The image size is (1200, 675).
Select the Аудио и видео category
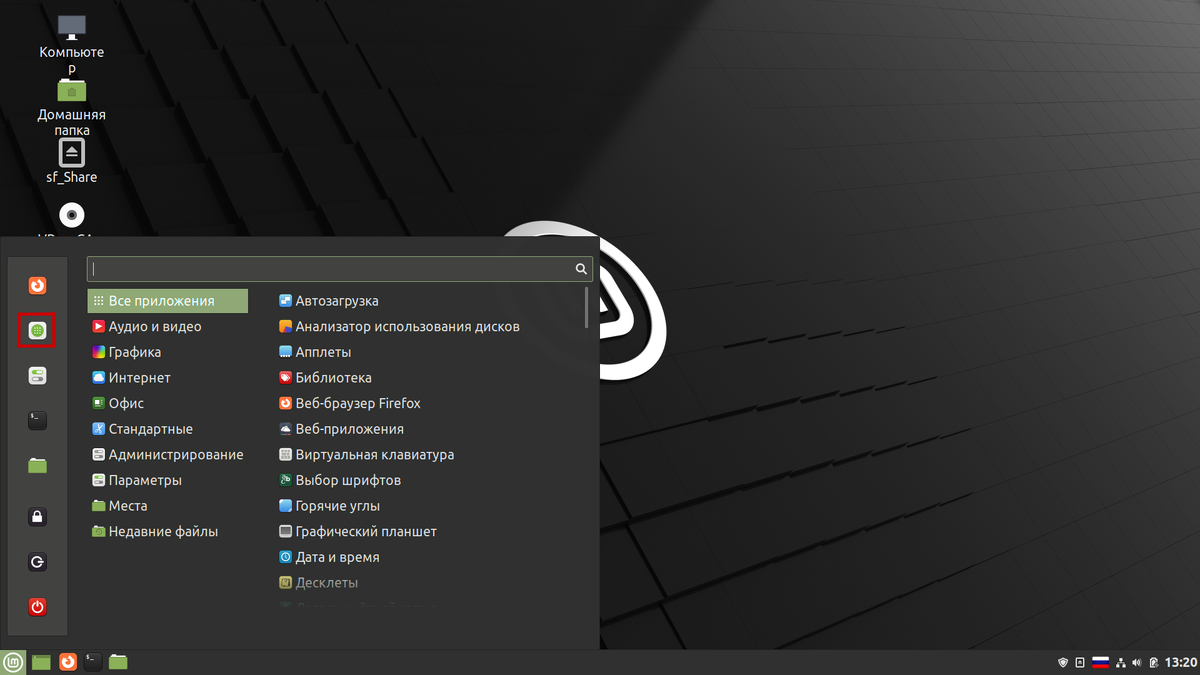coord(168,327)
